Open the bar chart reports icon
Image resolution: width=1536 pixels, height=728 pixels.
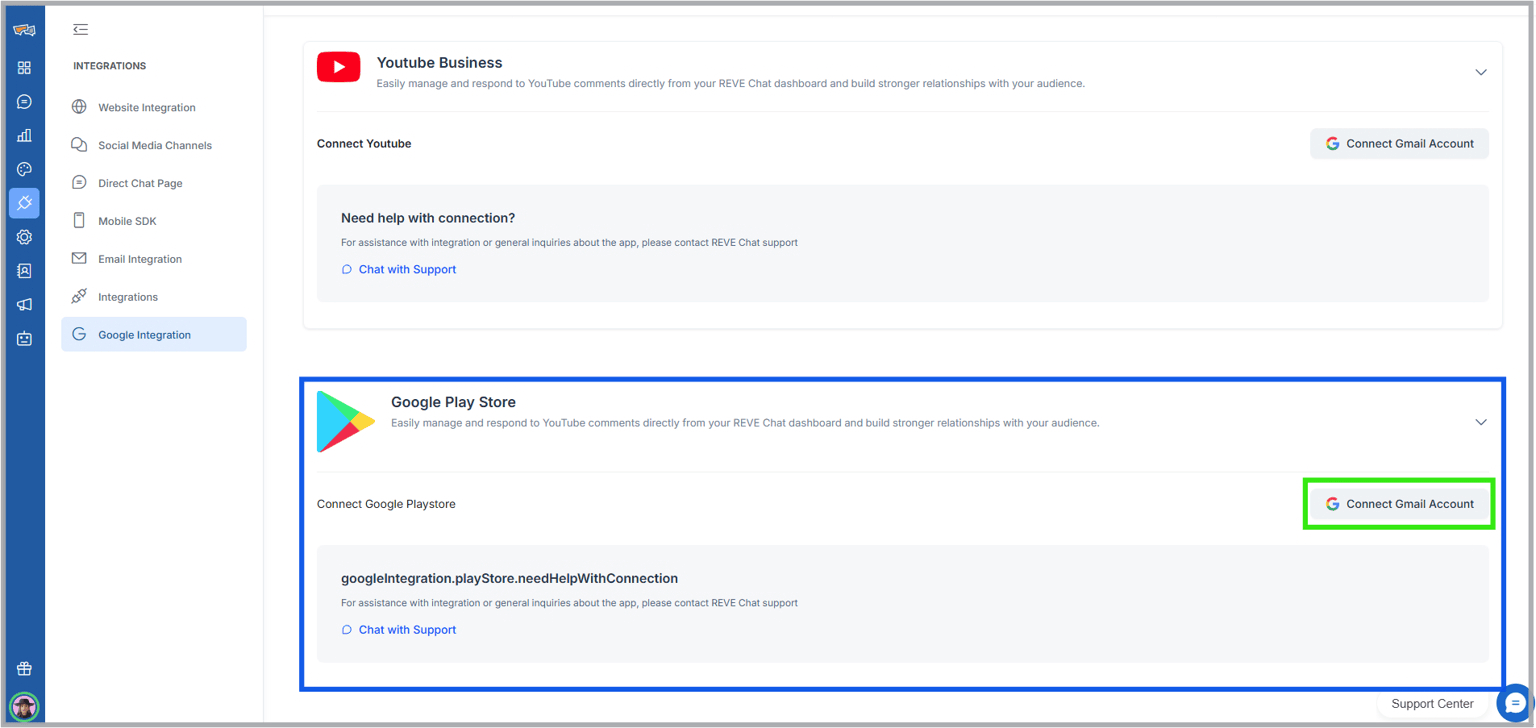coord(24,135)
